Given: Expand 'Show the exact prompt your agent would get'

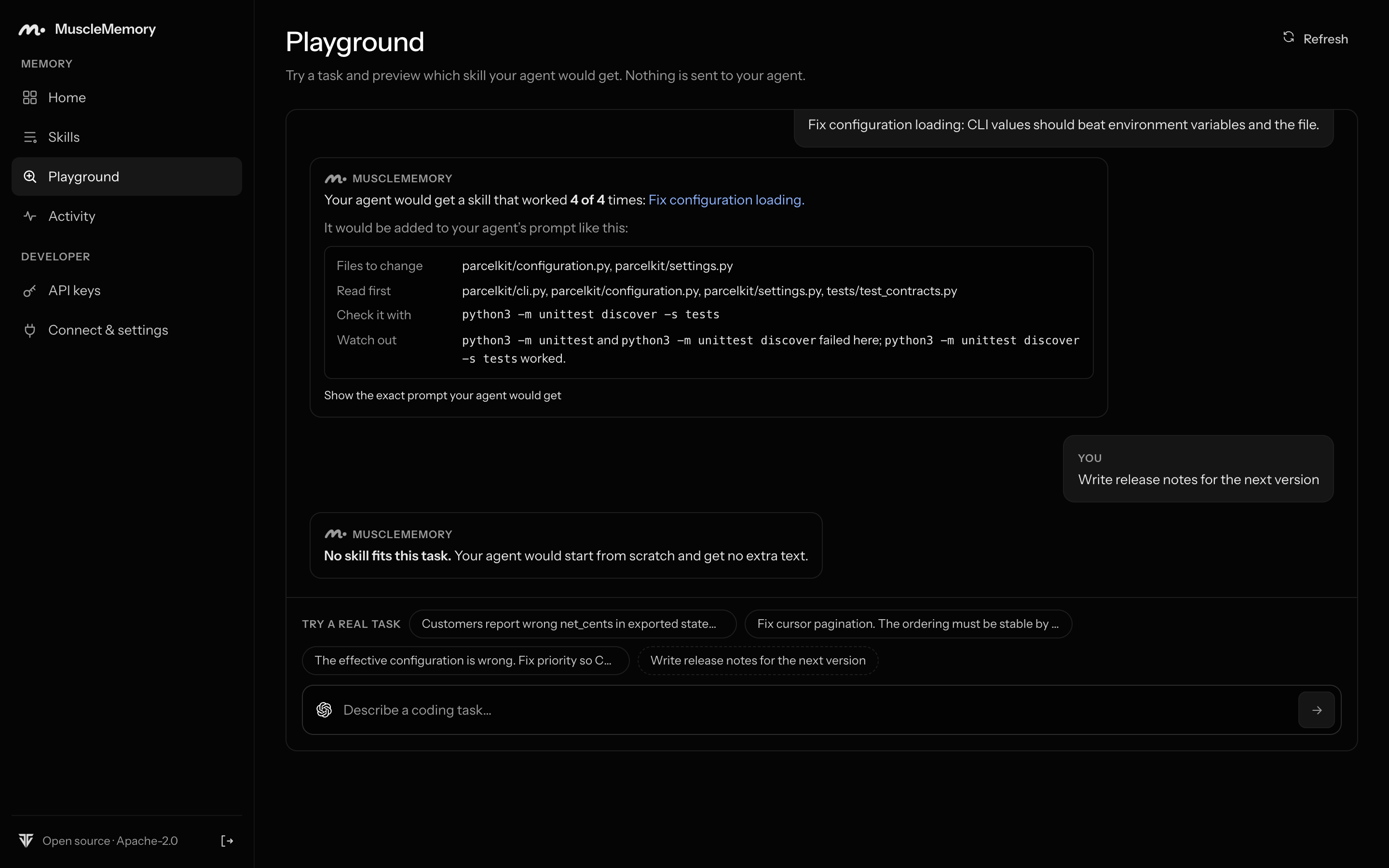Looking at the screenshot, I should coord(443,395).
